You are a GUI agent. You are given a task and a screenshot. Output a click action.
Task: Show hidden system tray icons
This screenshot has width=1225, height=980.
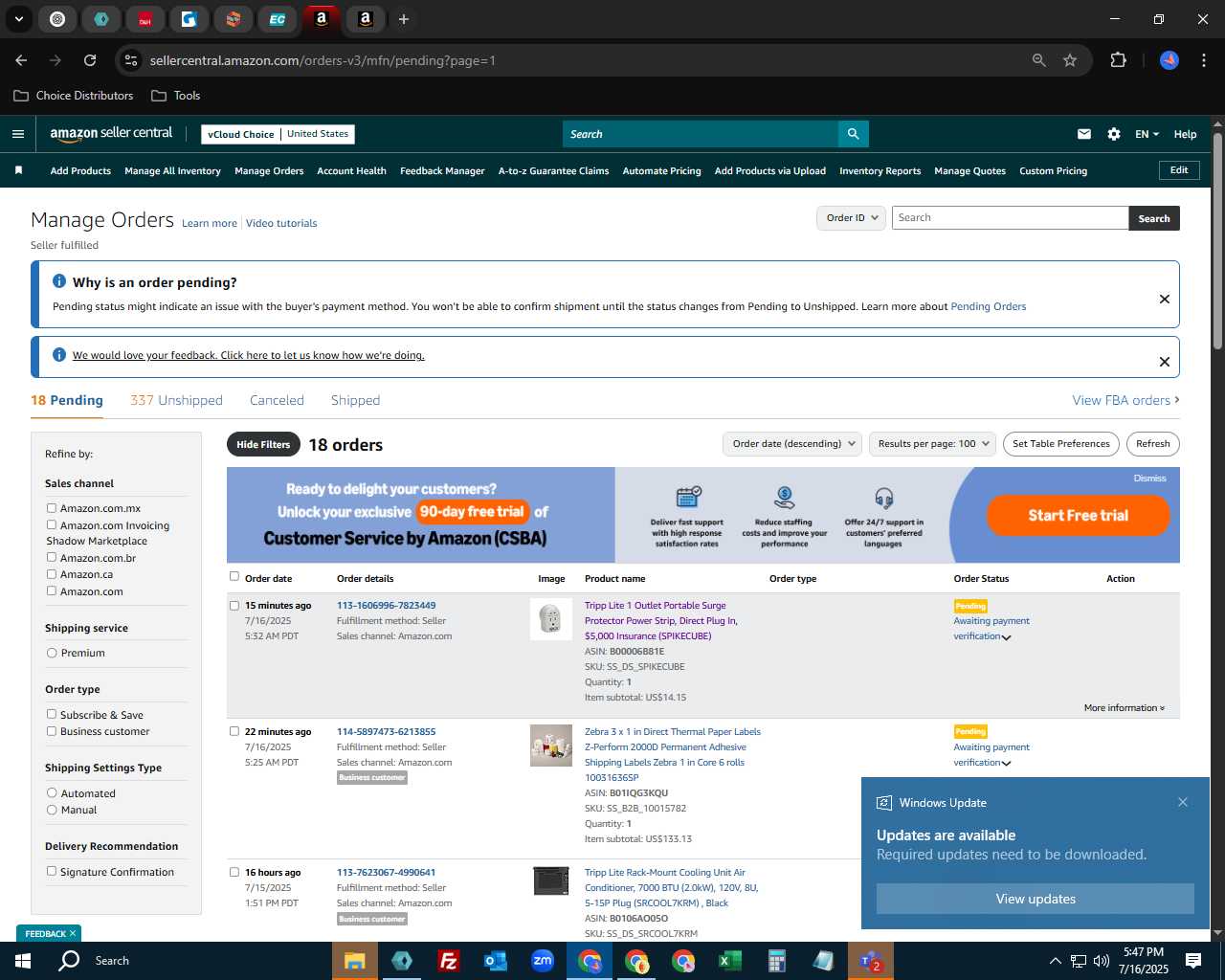coord(1055,961)
